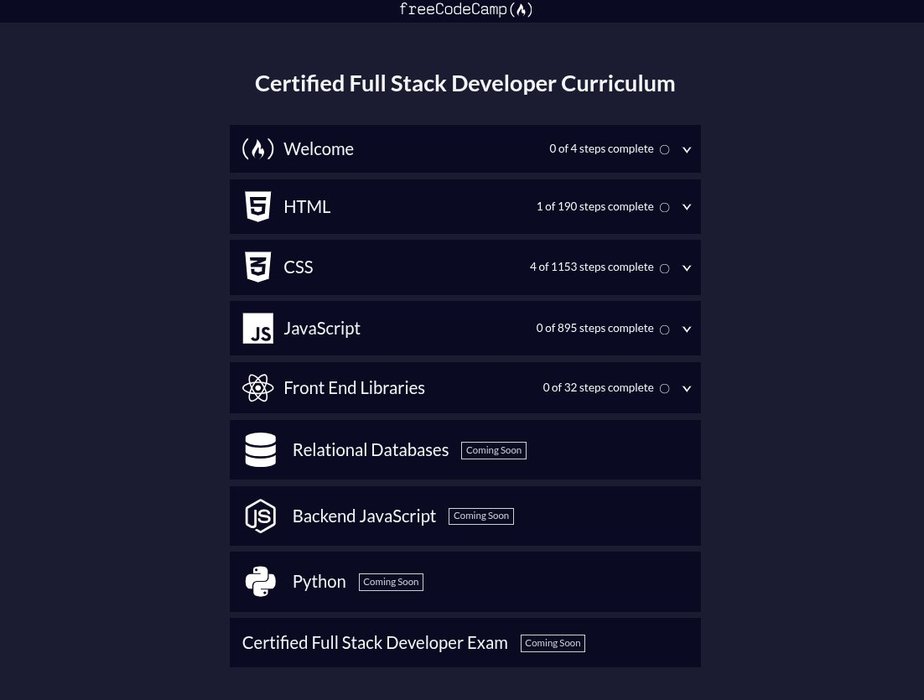This screenshot has width=924, height=700.
Task: Open the Welcome section title
Action: 319,149
